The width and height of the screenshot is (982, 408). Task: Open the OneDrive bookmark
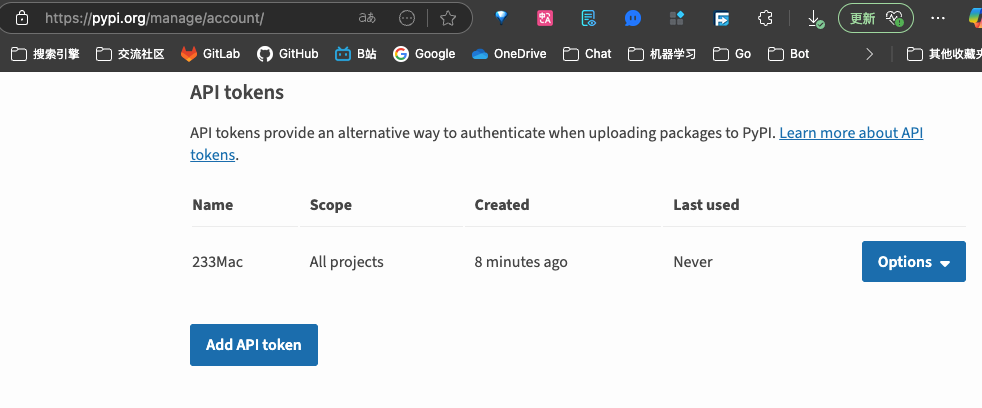tap(509, 54)
